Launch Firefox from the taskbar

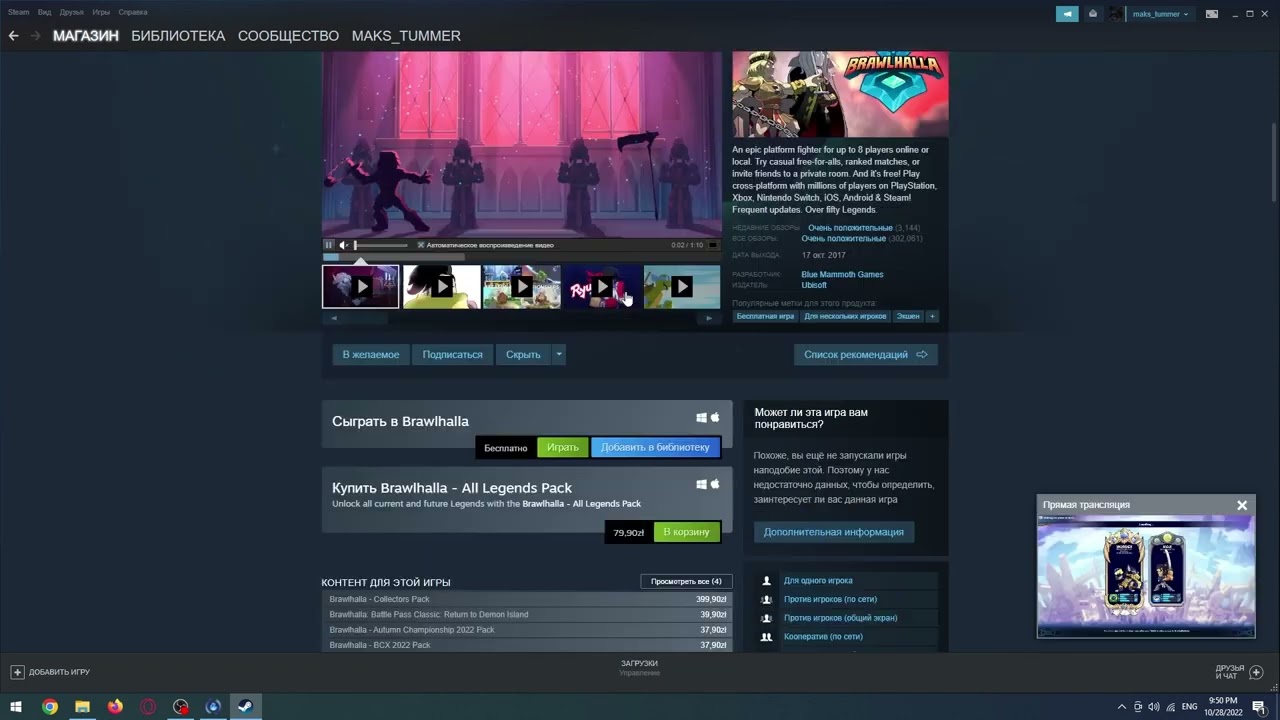115,706
